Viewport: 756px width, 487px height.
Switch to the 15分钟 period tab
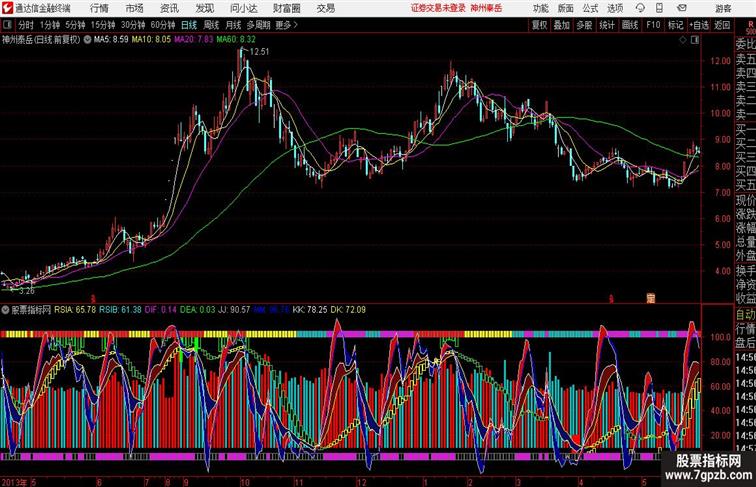pos(103,25)
